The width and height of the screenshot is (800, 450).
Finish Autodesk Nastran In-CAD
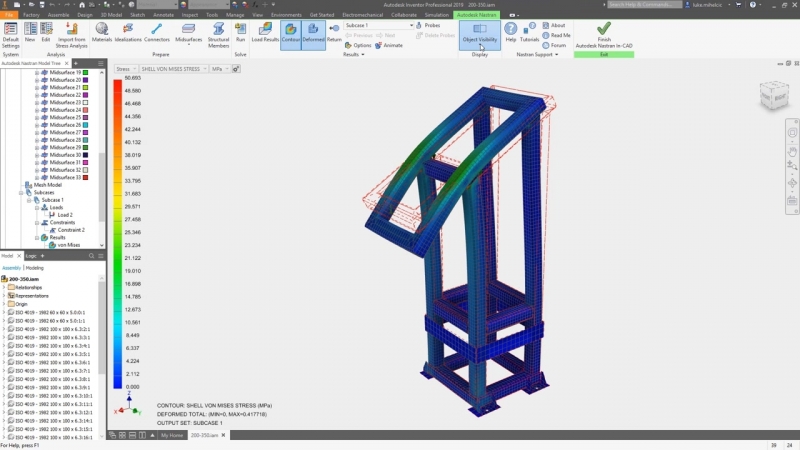point(604,35)
